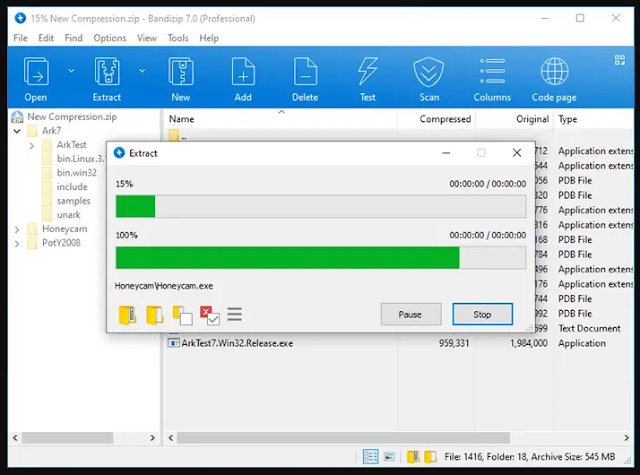Image resolution: width=640 pixels, height=475 pixels.
Task: Expand the Extract dropdown arrow in toolbar
Action: click(142, 71)
